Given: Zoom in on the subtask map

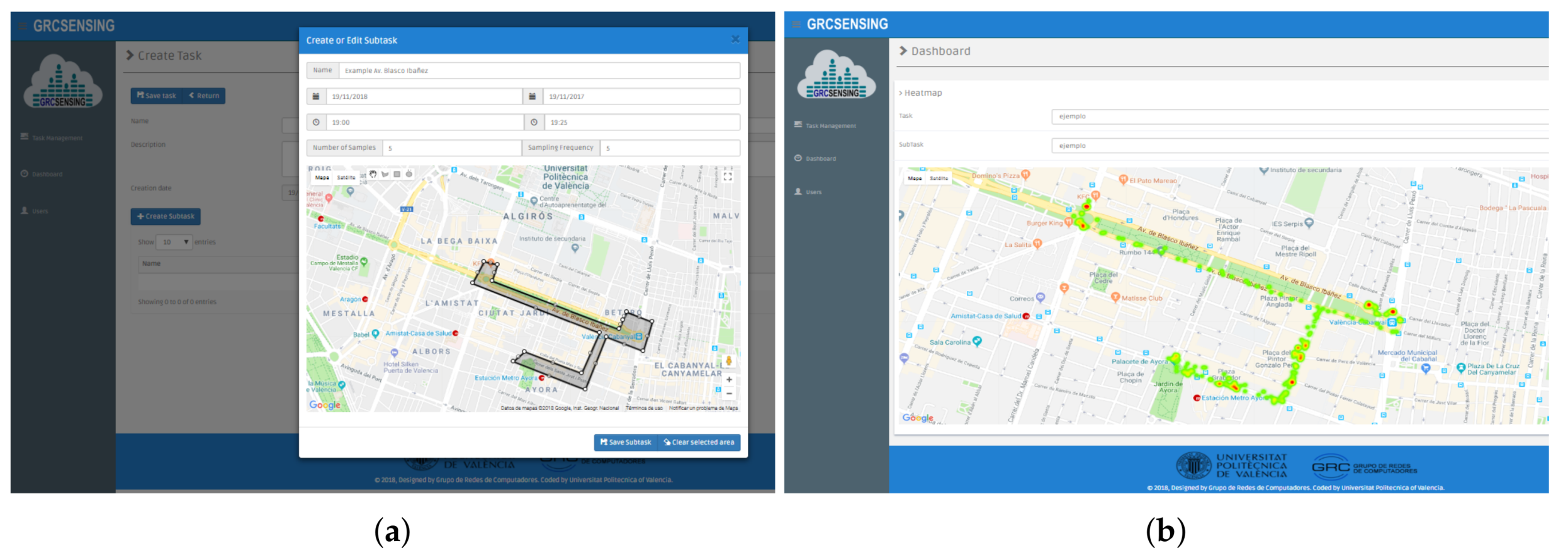Looking at the screenshot, I should tap(729, 380).
